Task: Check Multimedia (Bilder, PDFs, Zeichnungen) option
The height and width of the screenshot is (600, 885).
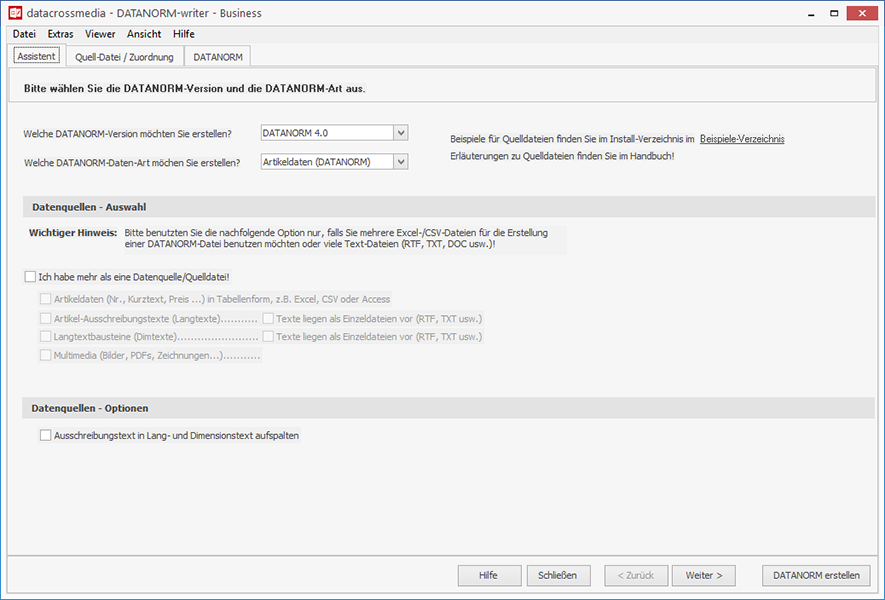Action: (46, 355)
